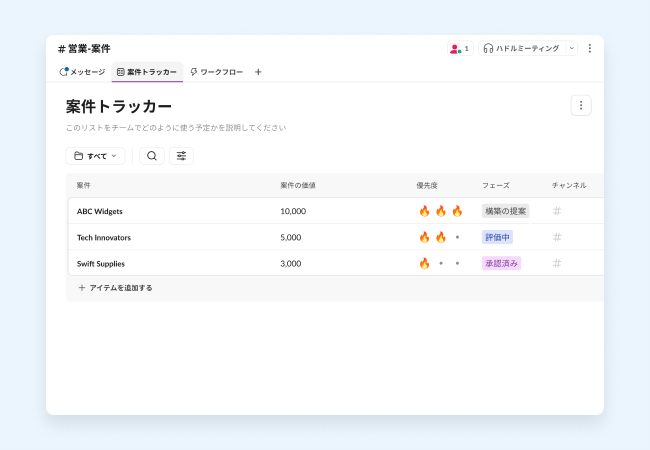Click the members count icon
This screenshot has width=650, height=450.
click(x=459, y=48)
